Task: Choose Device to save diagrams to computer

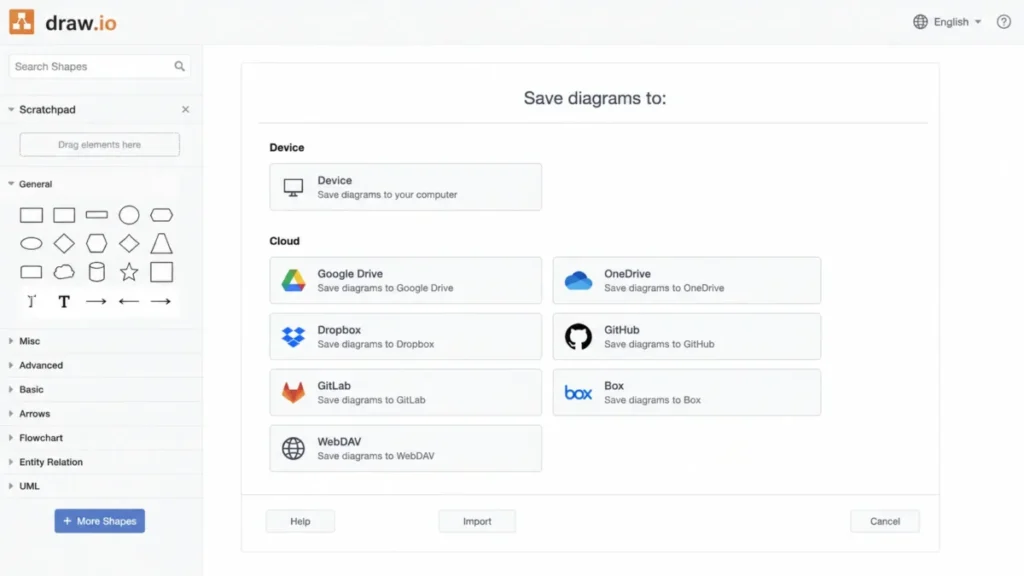Action: pos(406,187)
